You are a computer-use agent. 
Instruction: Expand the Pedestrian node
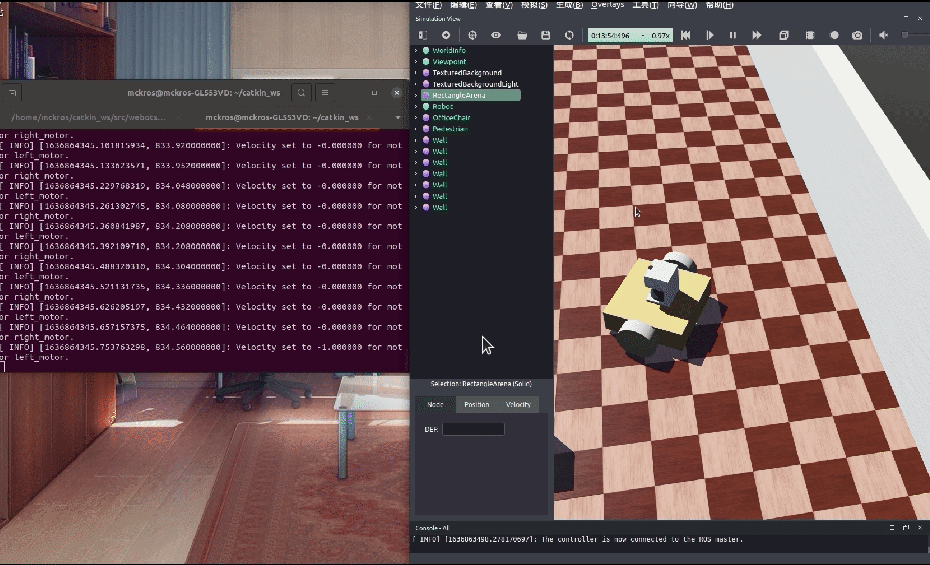(416, 129)
